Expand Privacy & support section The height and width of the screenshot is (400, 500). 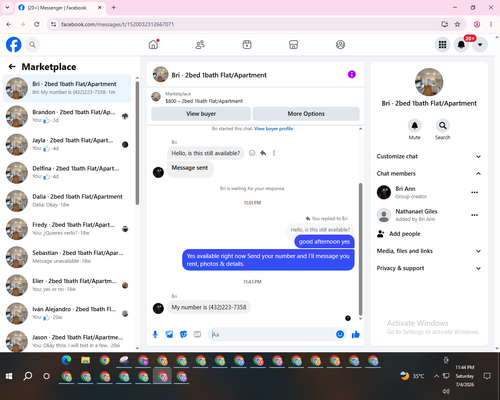click(429, 268)
